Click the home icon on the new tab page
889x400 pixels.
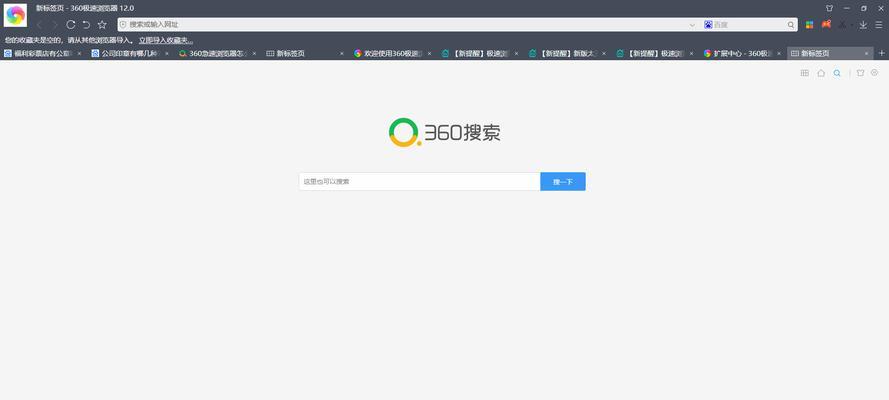pyautogui.click(x=821, y=73)
